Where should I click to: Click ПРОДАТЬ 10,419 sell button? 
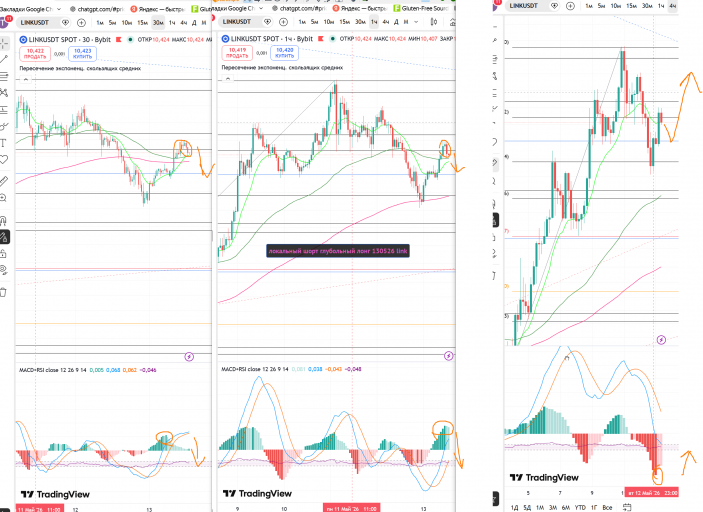pyautogui.click(x=237, y=52)
